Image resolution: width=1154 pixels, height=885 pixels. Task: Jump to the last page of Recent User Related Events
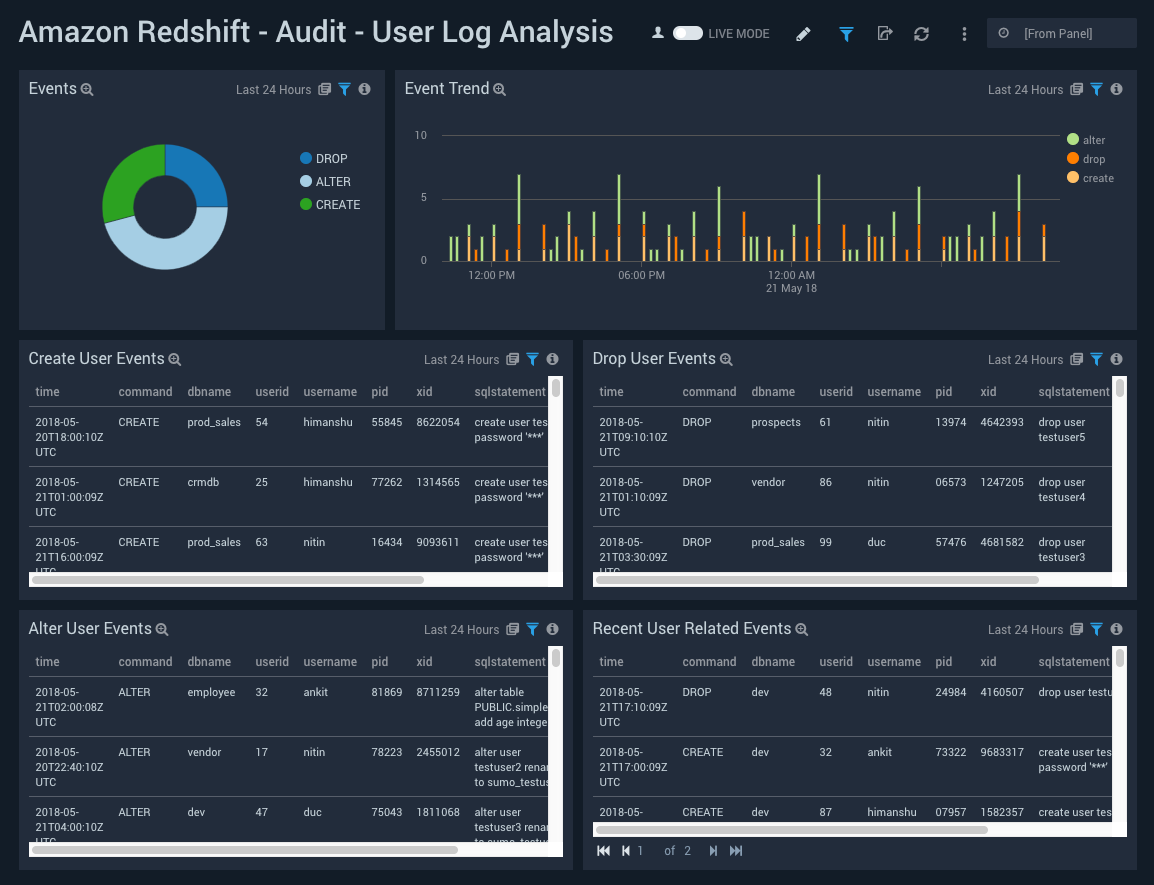(736, 850)
